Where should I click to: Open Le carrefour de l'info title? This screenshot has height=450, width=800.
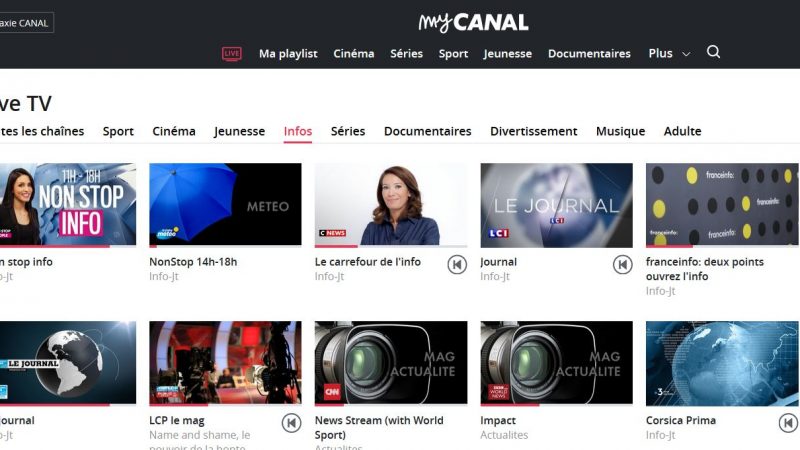click(368, 262)
